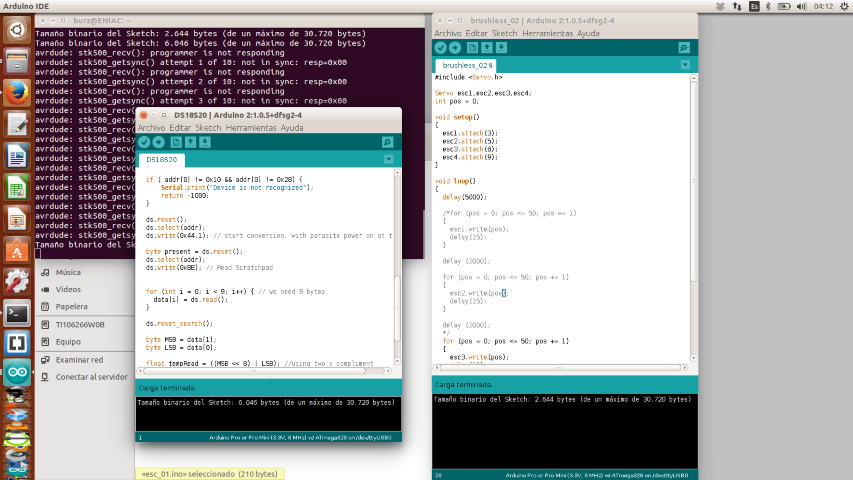Open keyboard layout Es indicator
The image size is (853, 480).
coord(754,7)
